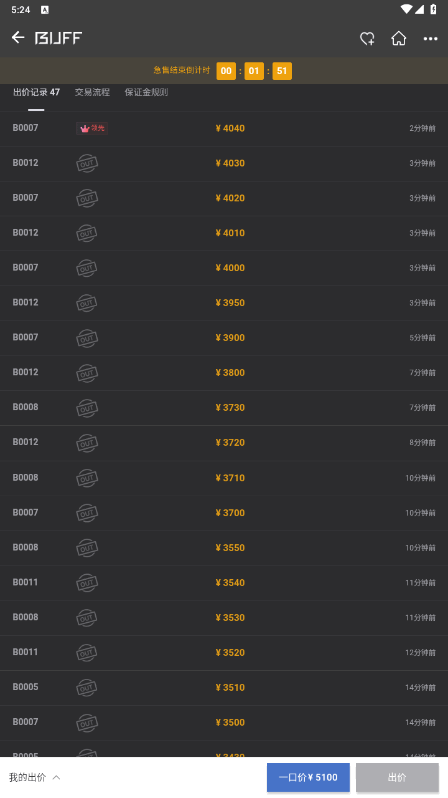Tap the OUT stamp on ¥4030 bid
Screen dimensions: 448x798
pyautogui.click(x=87, y=163)
